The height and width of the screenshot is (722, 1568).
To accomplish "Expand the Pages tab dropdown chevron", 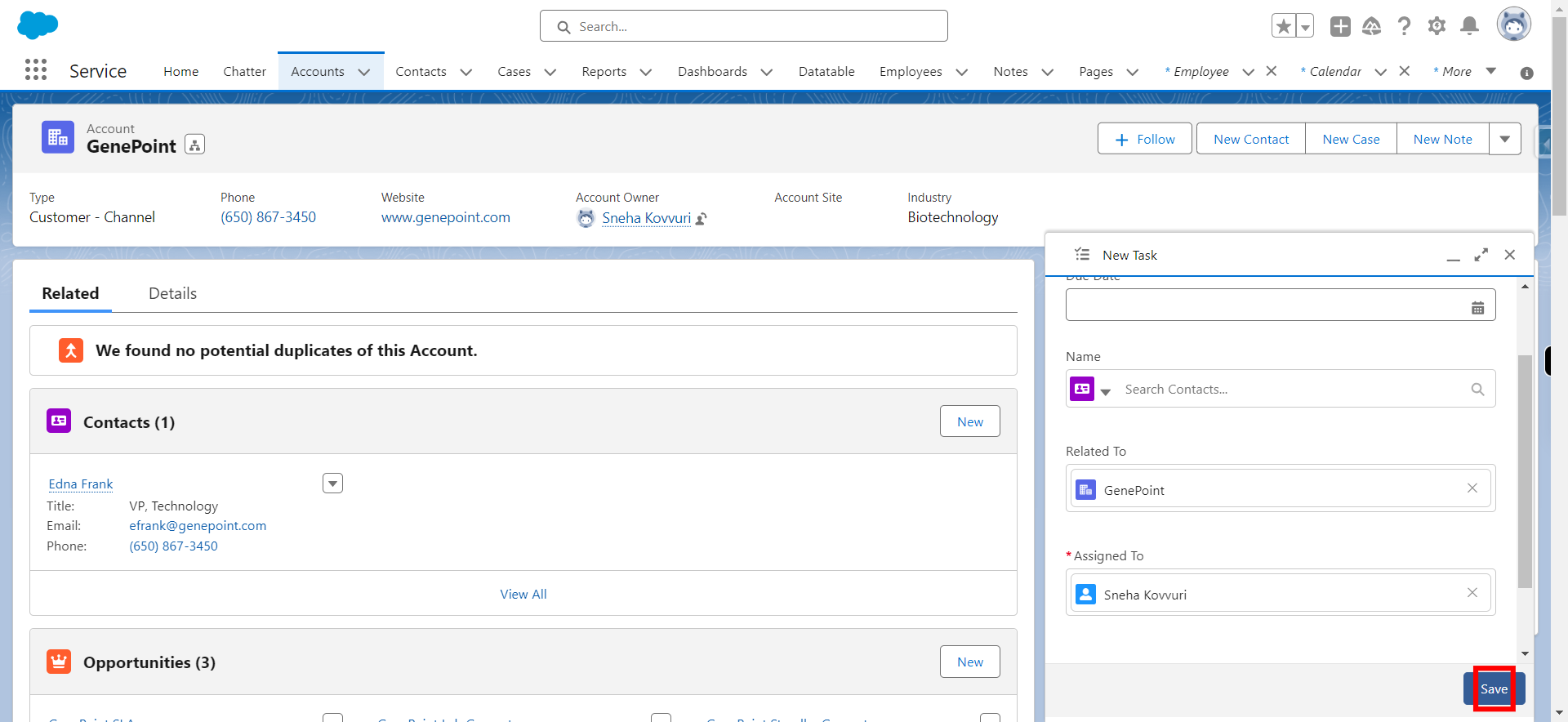I will coord(1133,72).
